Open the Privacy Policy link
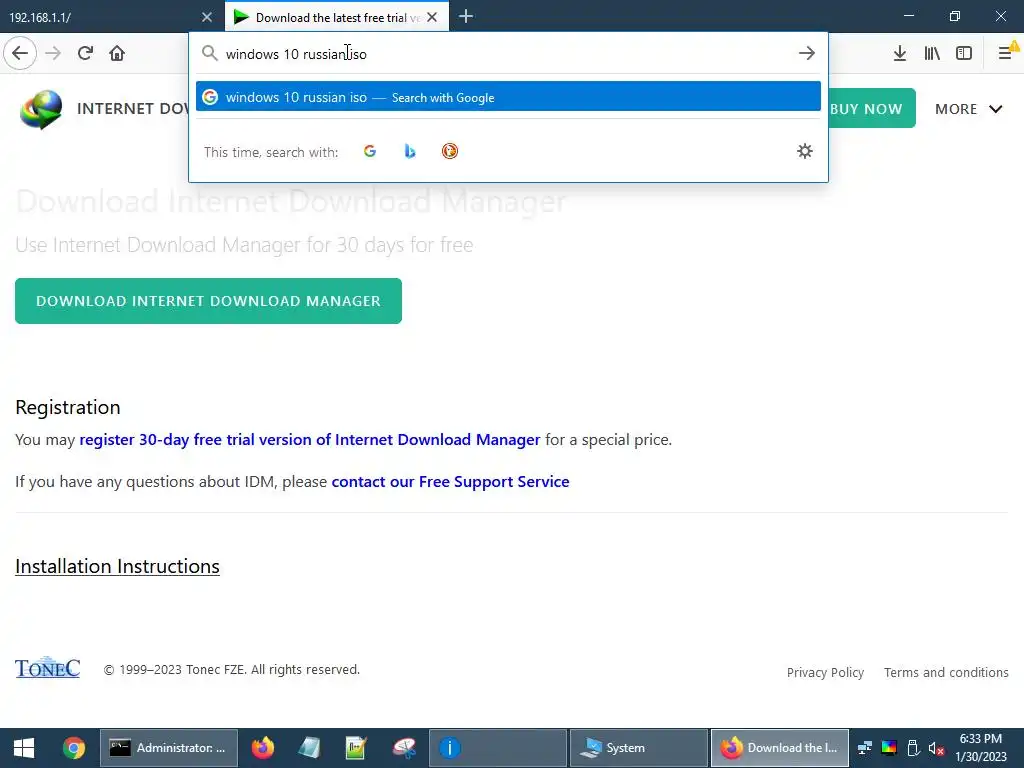 [825, 673]
